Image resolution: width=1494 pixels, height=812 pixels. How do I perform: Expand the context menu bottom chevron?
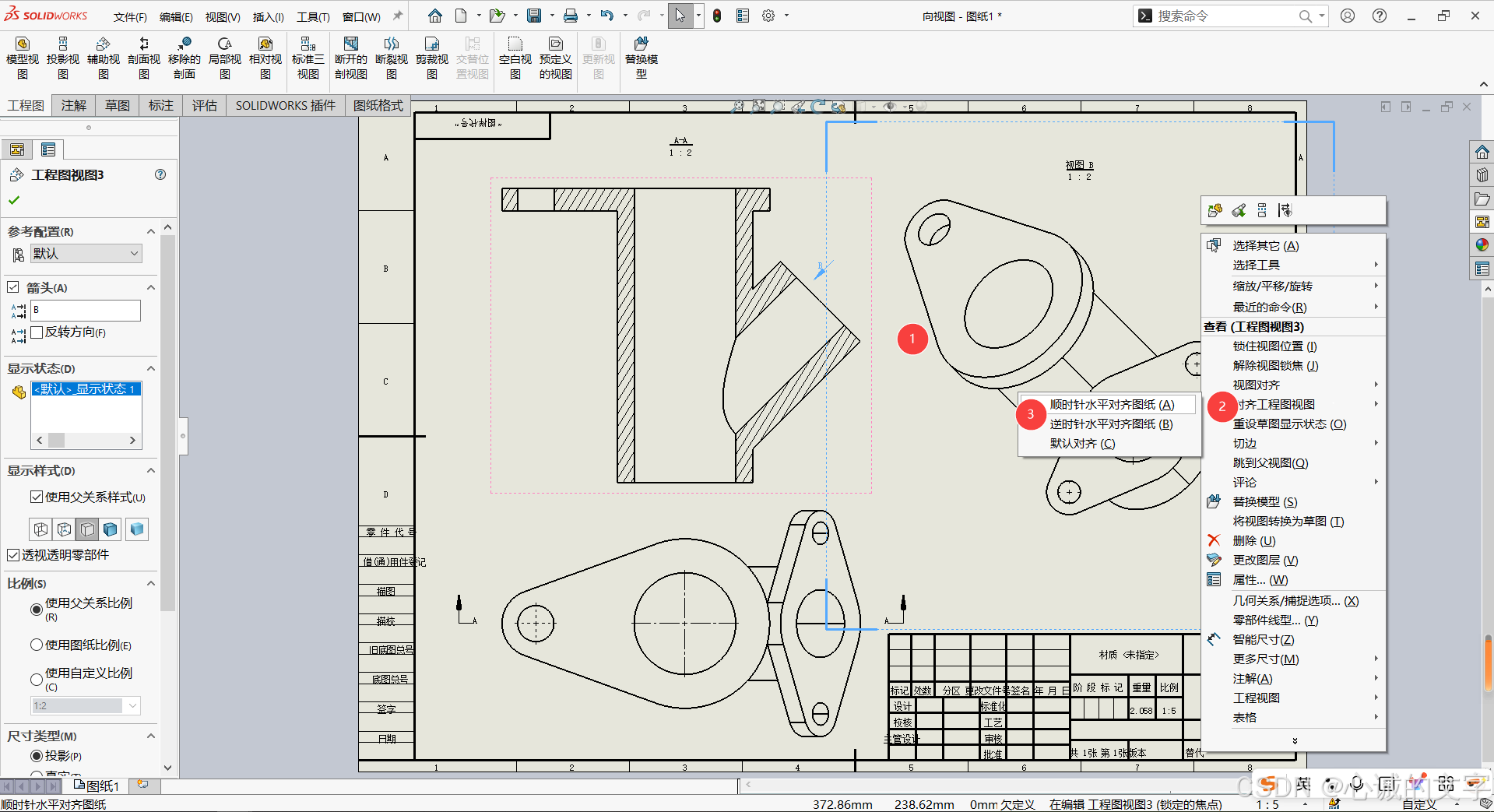click(x=1295, y=740)
